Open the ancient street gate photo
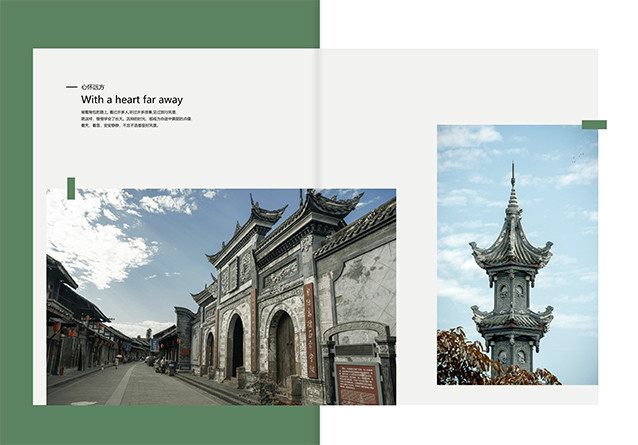638x445 pixels. pos(220,296)
